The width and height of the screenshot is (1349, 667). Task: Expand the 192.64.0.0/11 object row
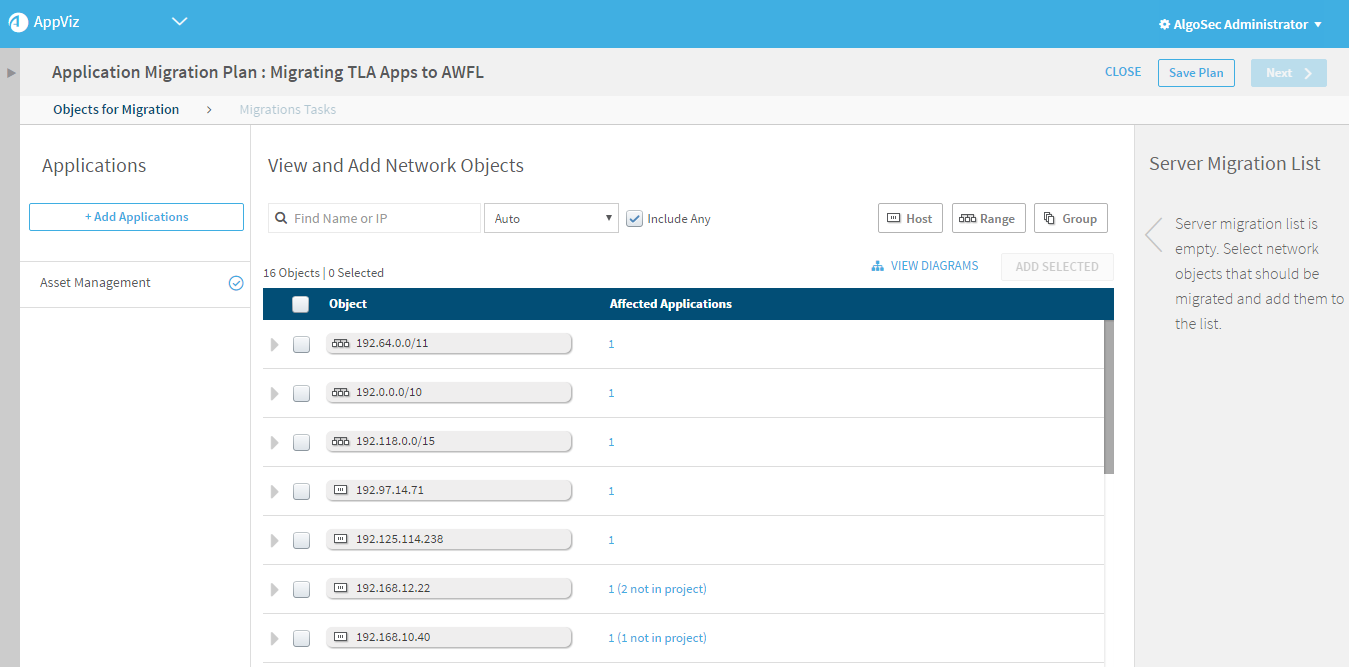[275, 345]
